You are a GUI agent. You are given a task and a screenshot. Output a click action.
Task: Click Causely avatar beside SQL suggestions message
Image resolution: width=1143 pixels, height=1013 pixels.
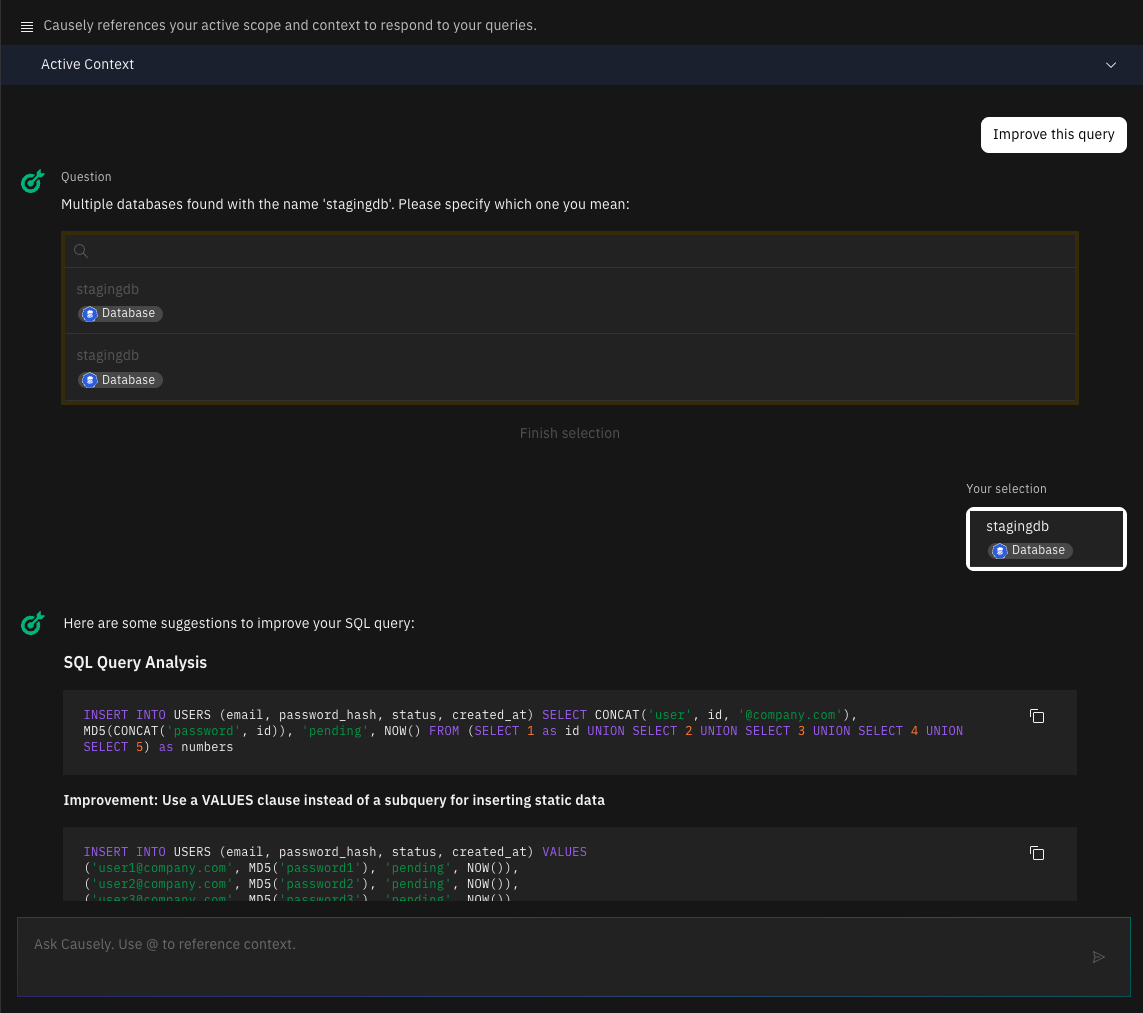click(33, 624)
